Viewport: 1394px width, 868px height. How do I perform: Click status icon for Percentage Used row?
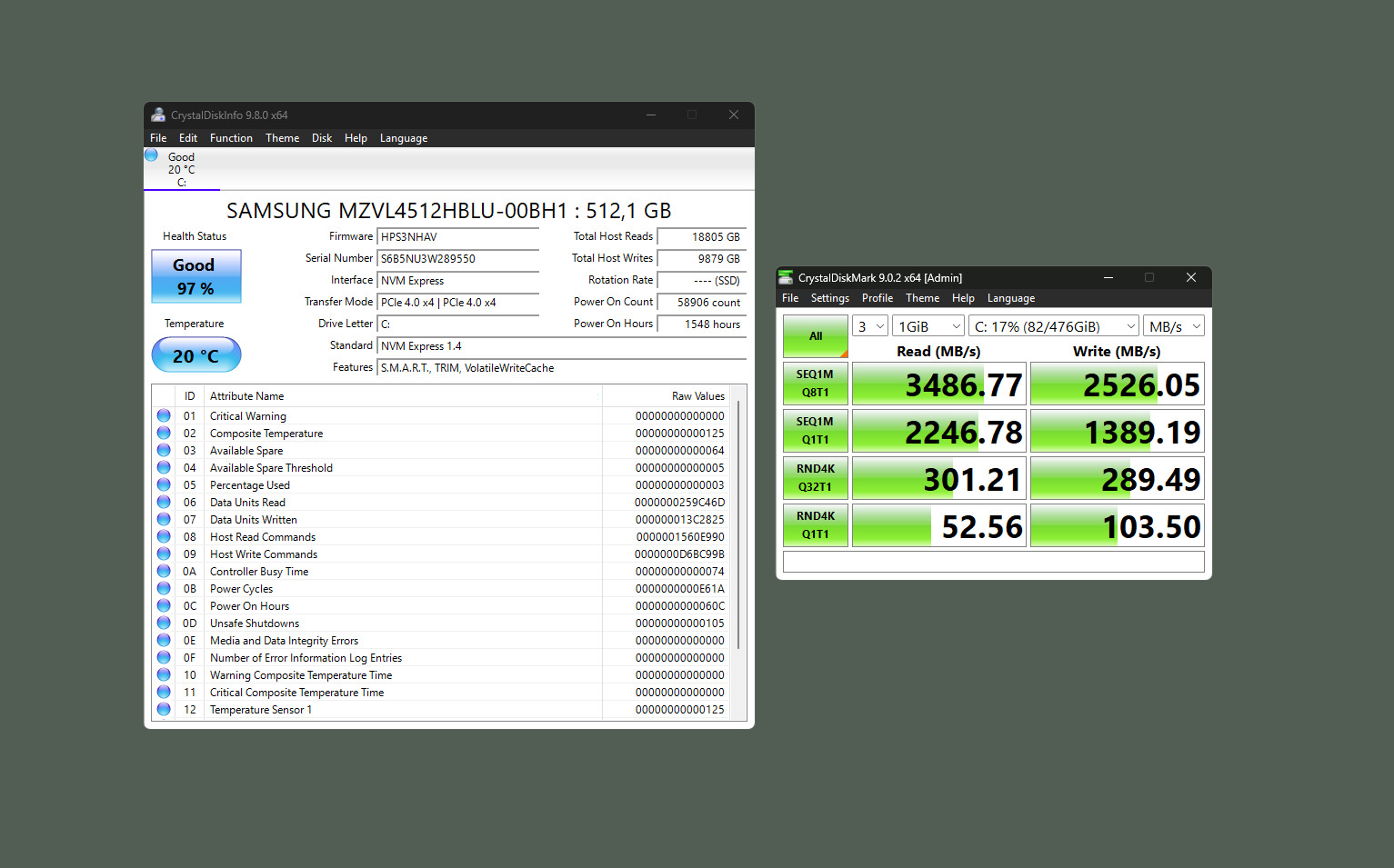(164, 484)
